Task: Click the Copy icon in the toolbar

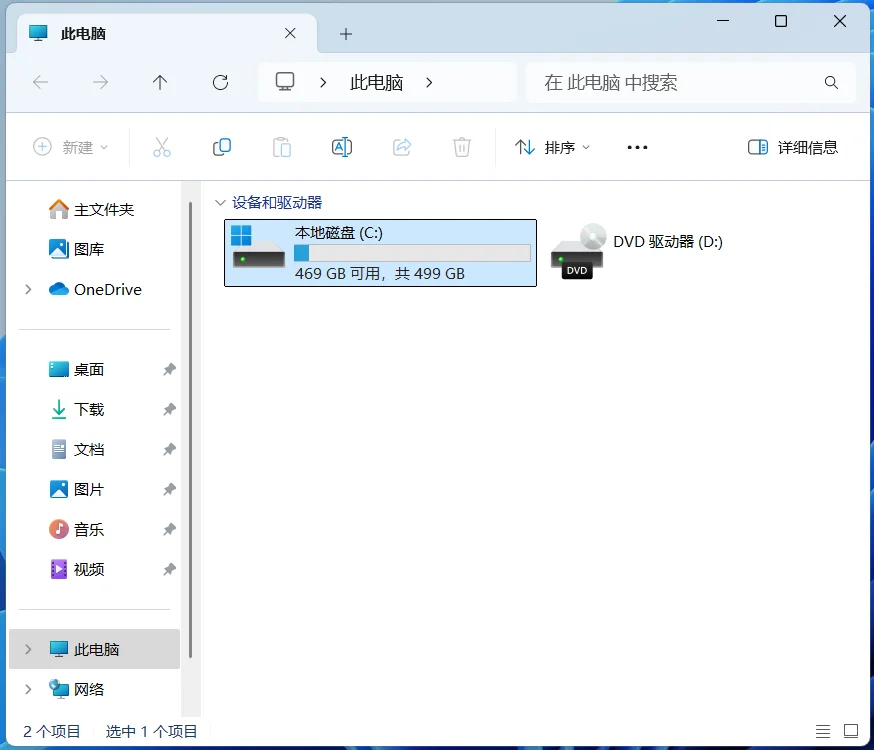Action: pyautogui.click(x=222, y=146)
